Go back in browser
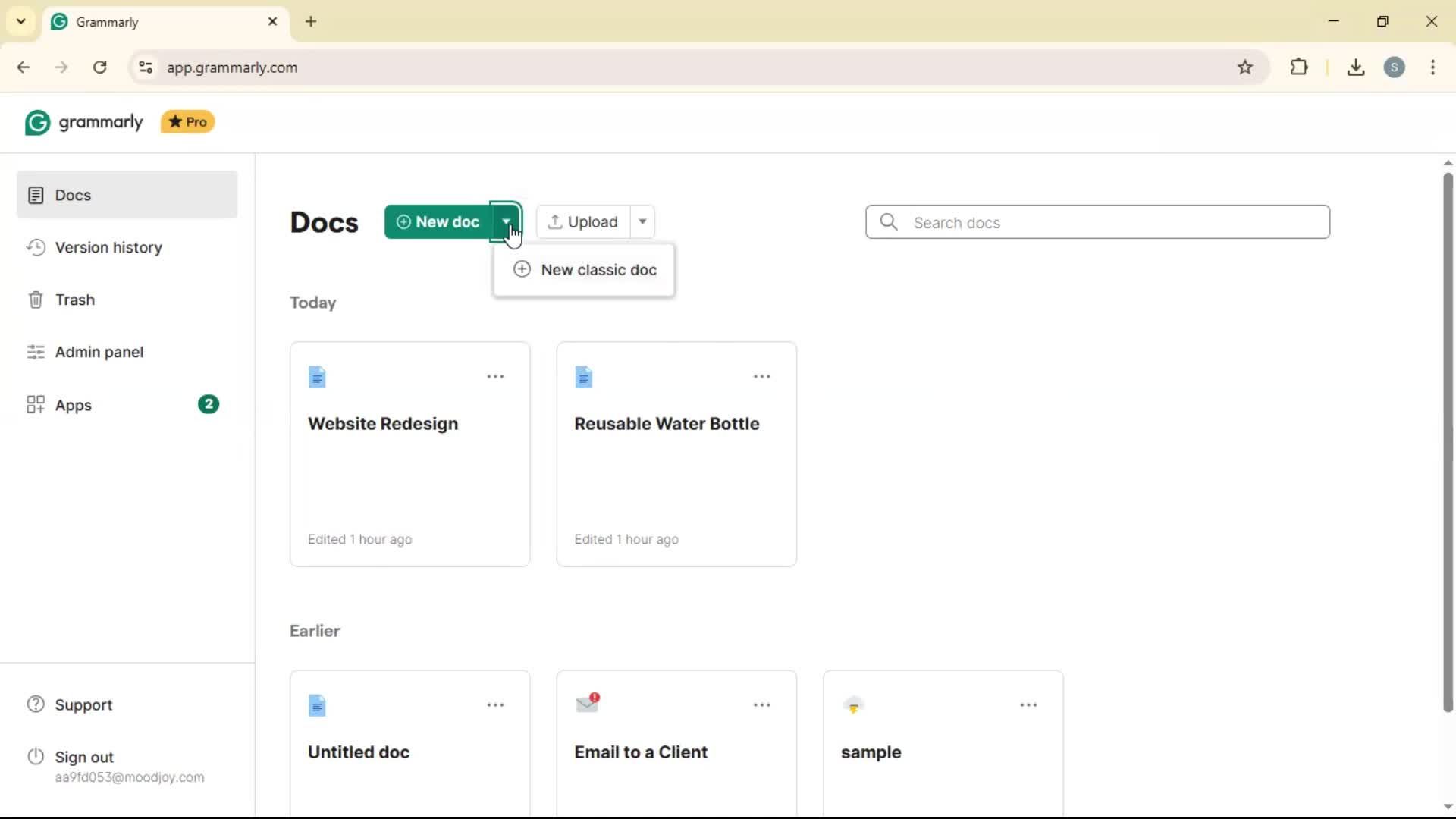 [24, 67]
